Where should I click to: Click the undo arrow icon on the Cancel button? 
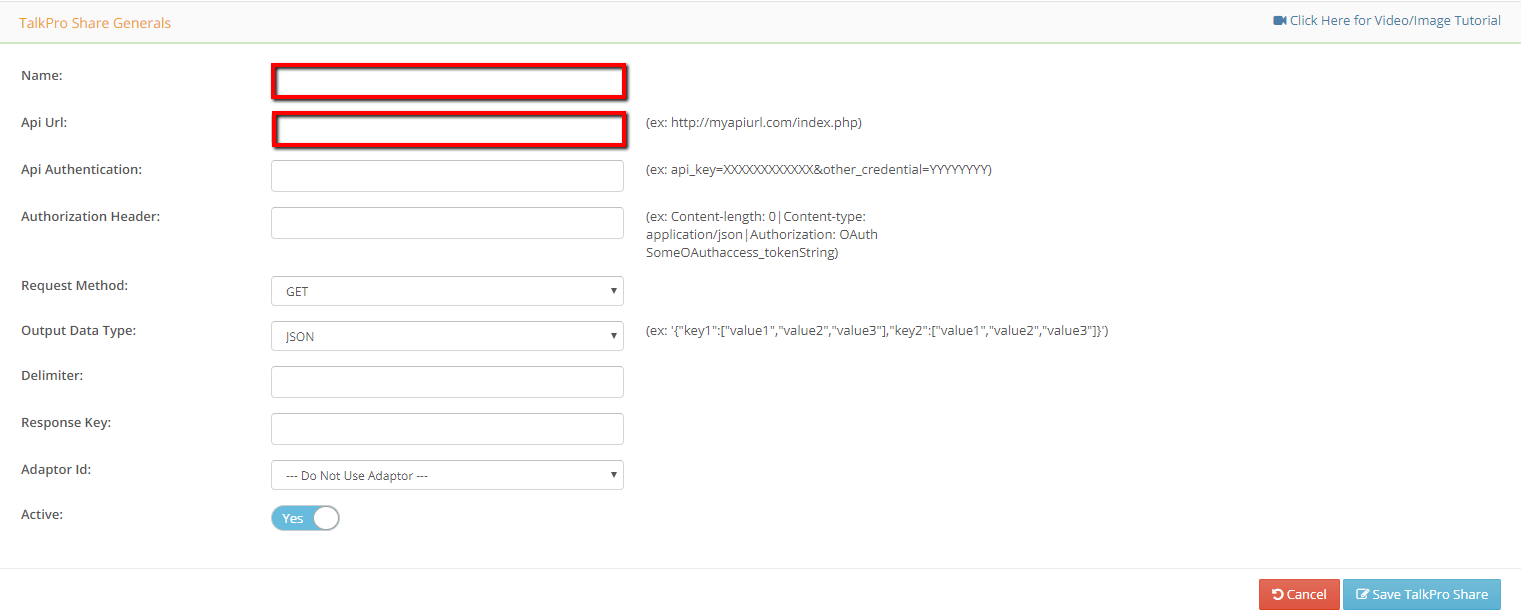(1277, 595)
